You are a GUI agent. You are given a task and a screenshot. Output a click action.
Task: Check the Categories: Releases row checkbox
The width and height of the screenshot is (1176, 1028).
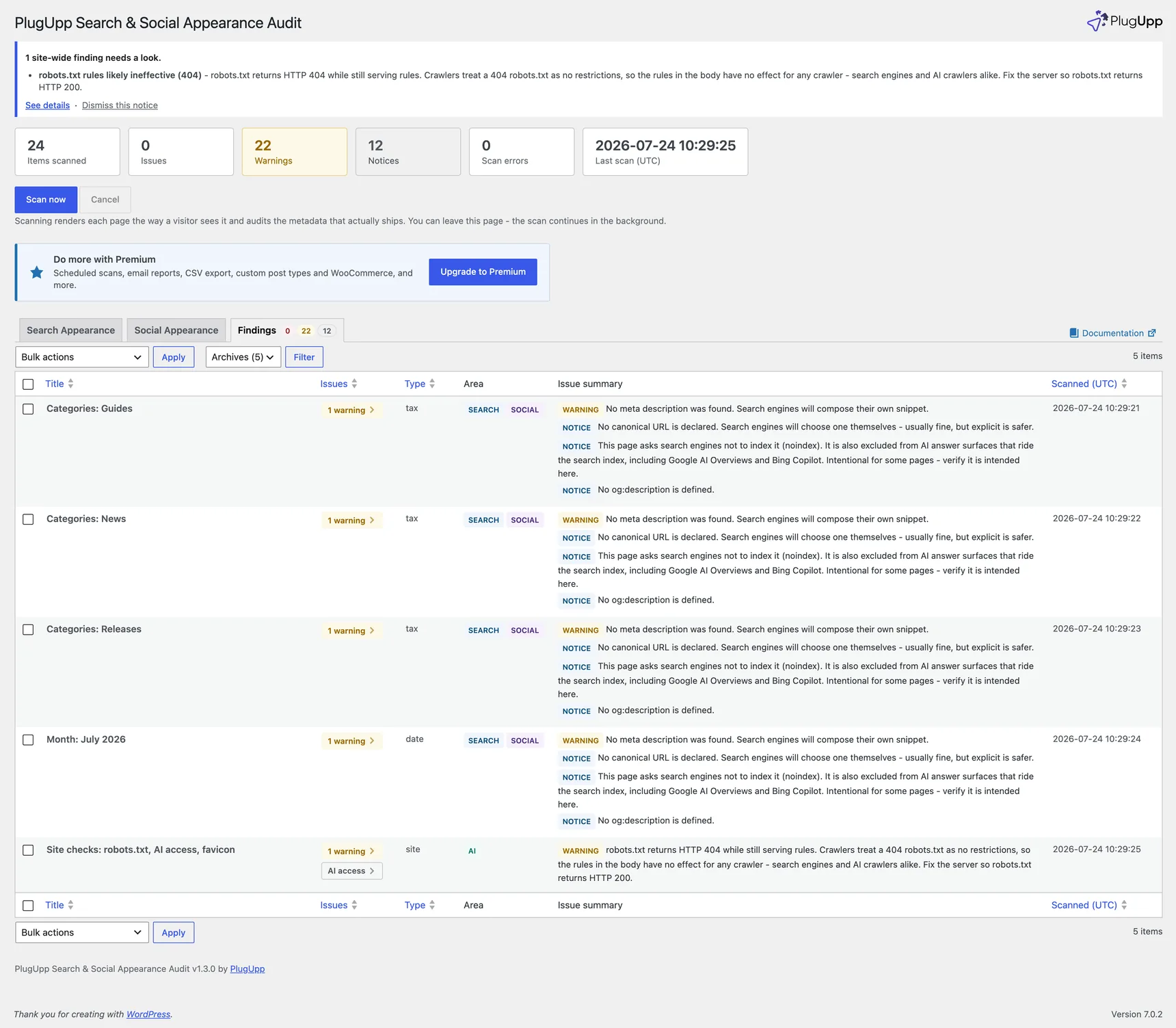28,629
